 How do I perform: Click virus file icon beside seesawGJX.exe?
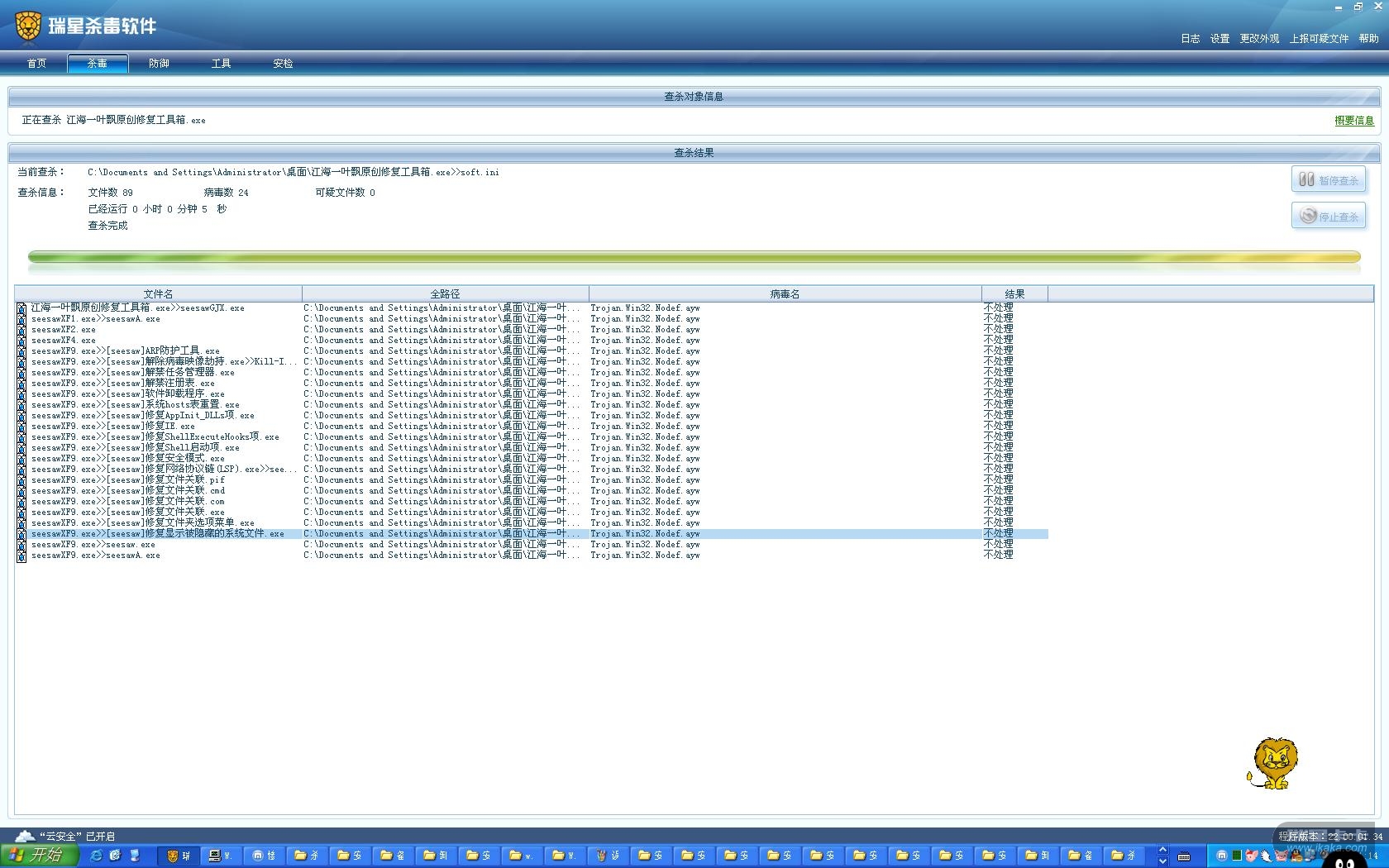pos(21,308)
